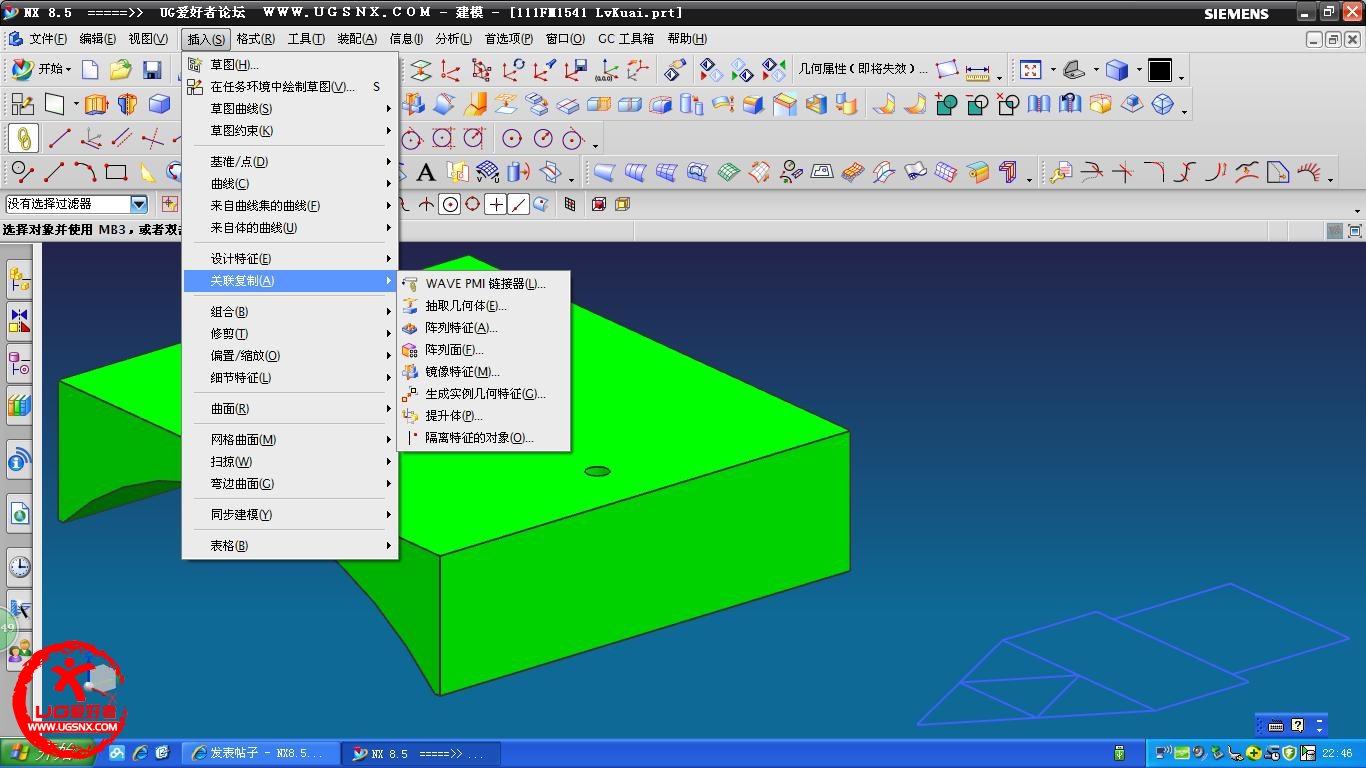This screenshot has height=768, width=1366.
Task: Click the NX 8.5 taskbar button
Action: 420,754
